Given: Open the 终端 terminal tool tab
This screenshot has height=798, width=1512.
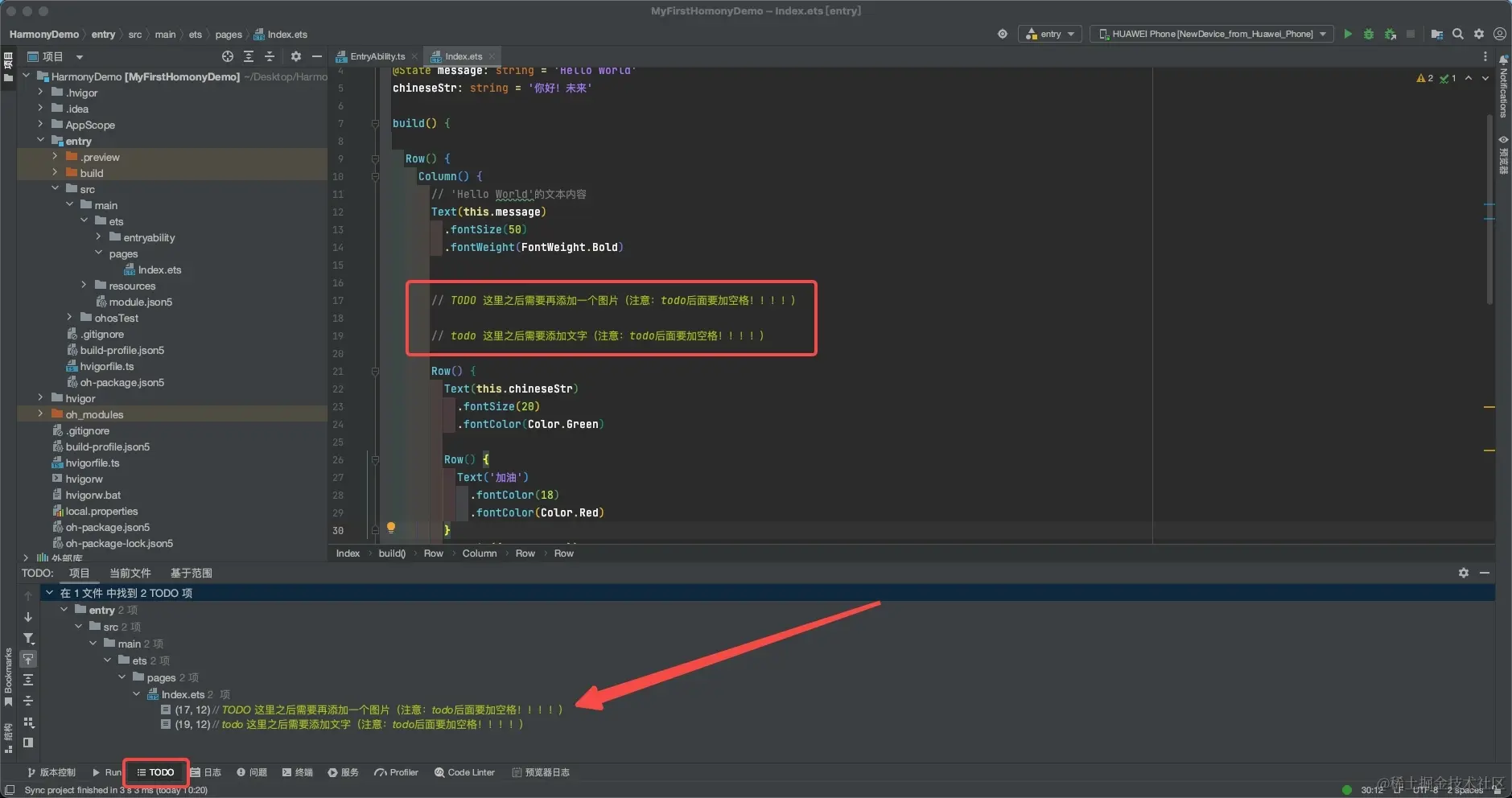Looking at the screenshot, I should coord(297,772).
